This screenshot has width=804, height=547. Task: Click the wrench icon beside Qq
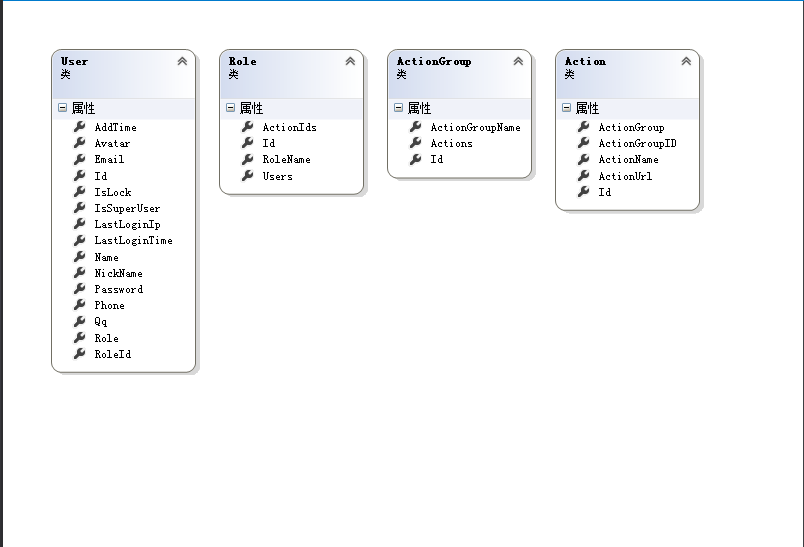click(79, 321)
